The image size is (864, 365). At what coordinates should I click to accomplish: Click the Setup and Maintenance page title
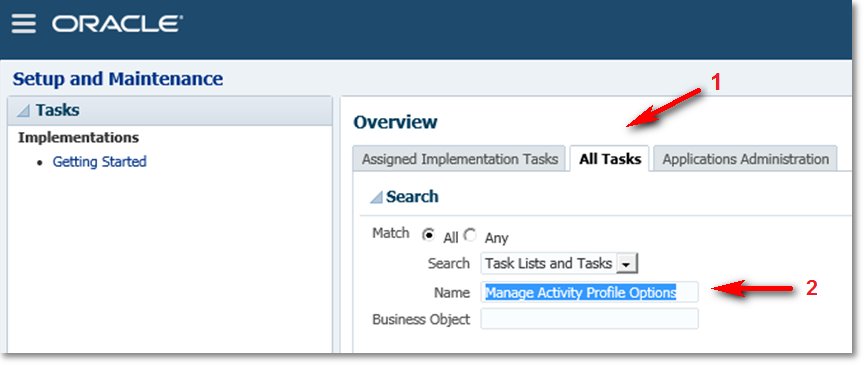pyautogui.click(x=118, y=79)
